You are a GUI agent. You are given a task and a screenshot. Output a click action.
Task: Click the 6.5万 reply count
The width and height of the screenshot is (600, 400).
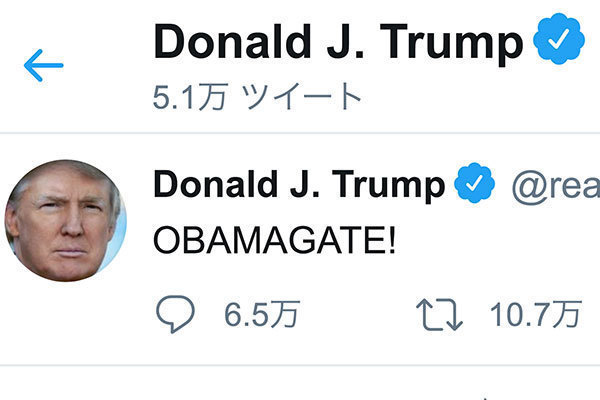pyautogui.click(x=261, y=315)
